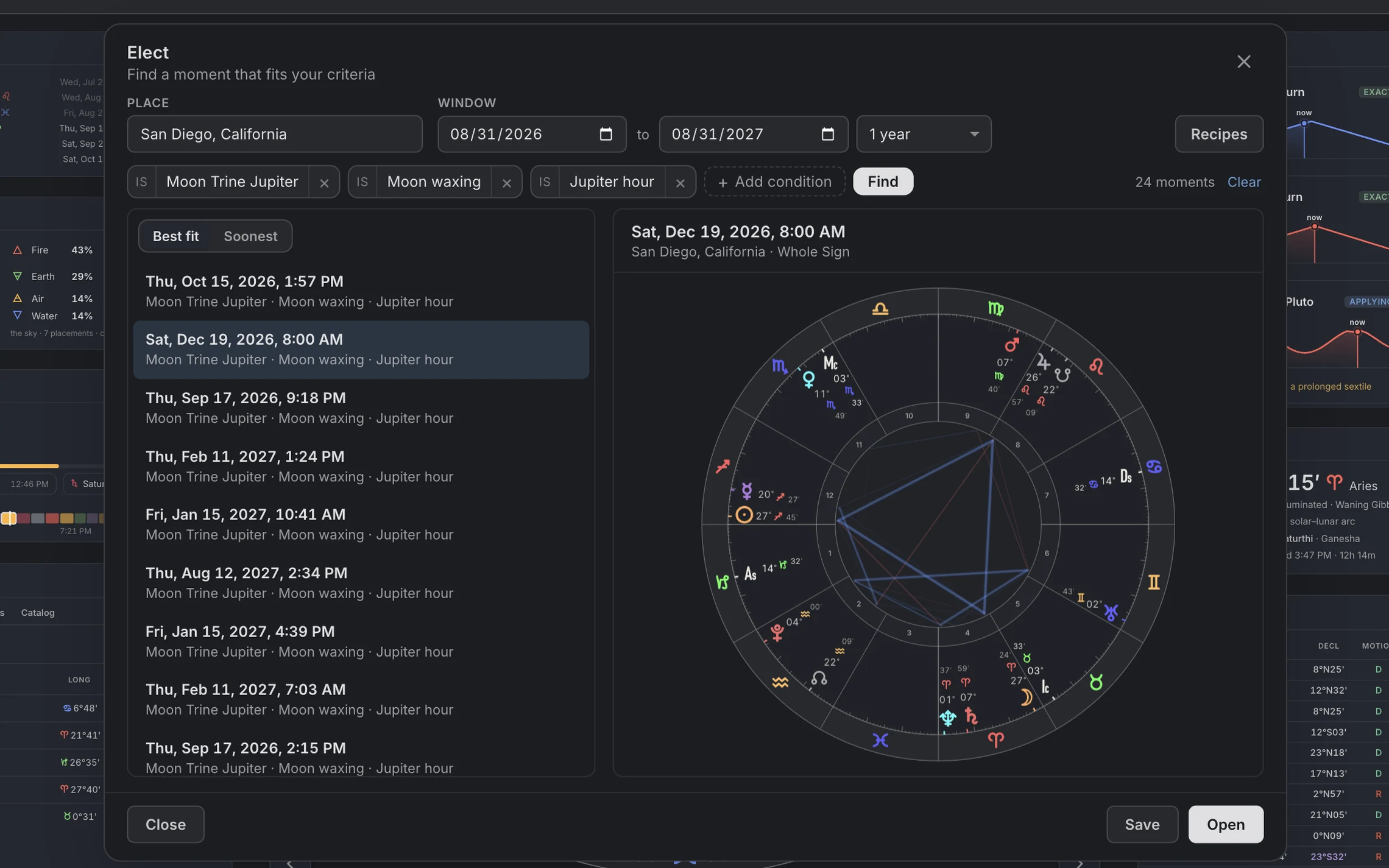Select the Thu, Sep 17, 2026, 9:18 PM result

point(361,408)
